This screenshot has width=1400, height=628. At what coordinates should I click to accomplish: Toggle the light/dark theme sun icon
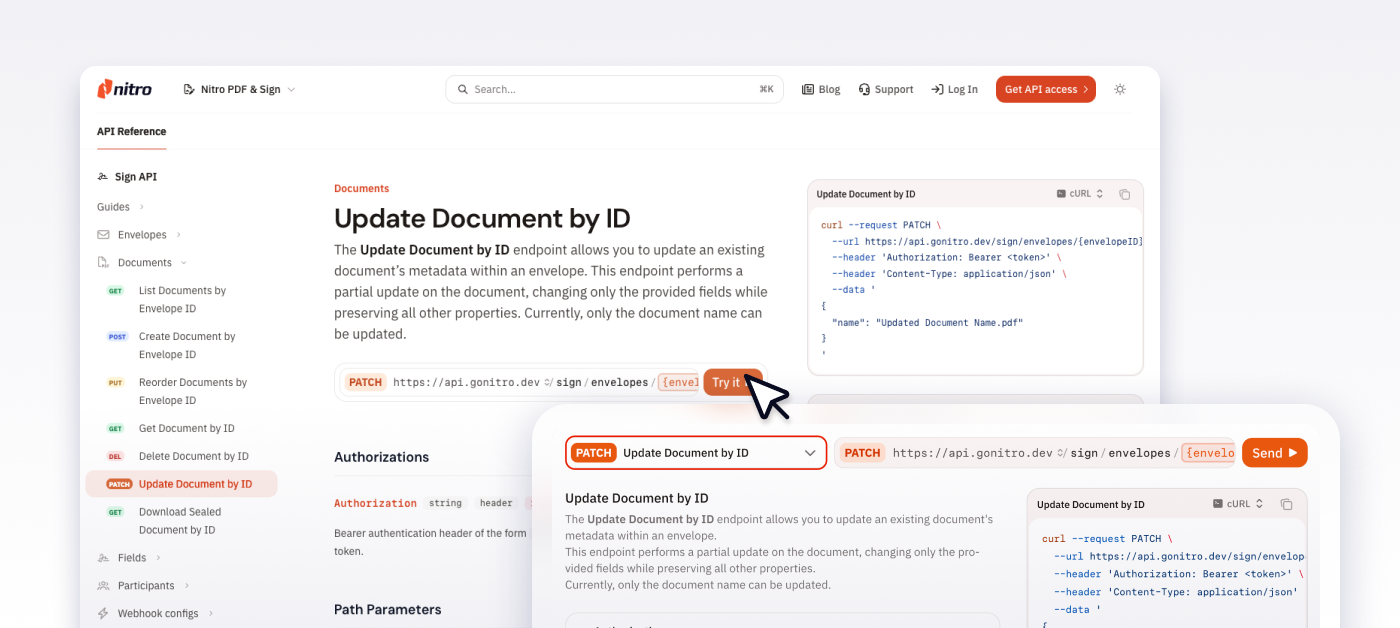click(1120, 89)
